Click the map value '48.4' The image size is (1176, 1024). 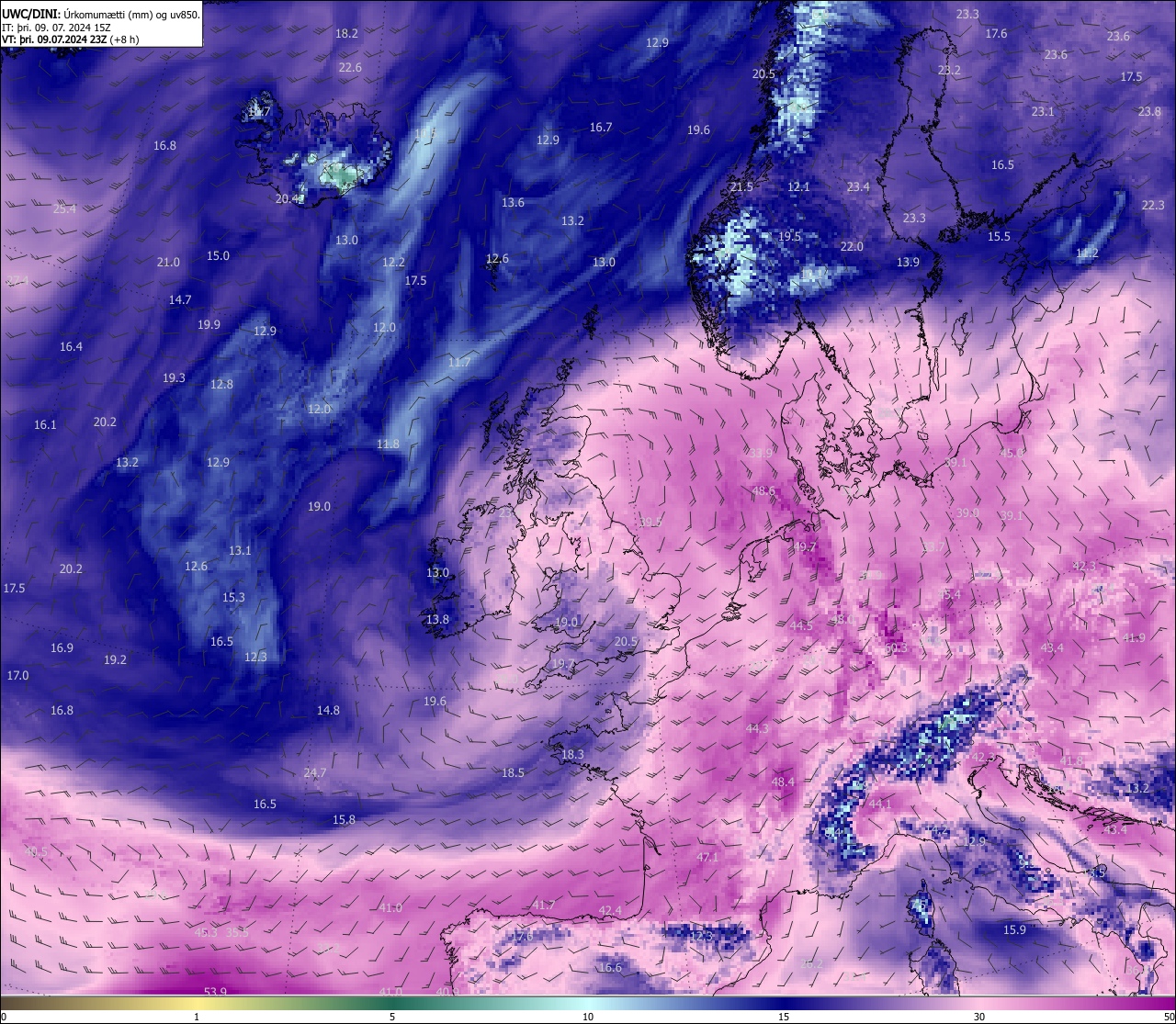(x=783, y=782)
